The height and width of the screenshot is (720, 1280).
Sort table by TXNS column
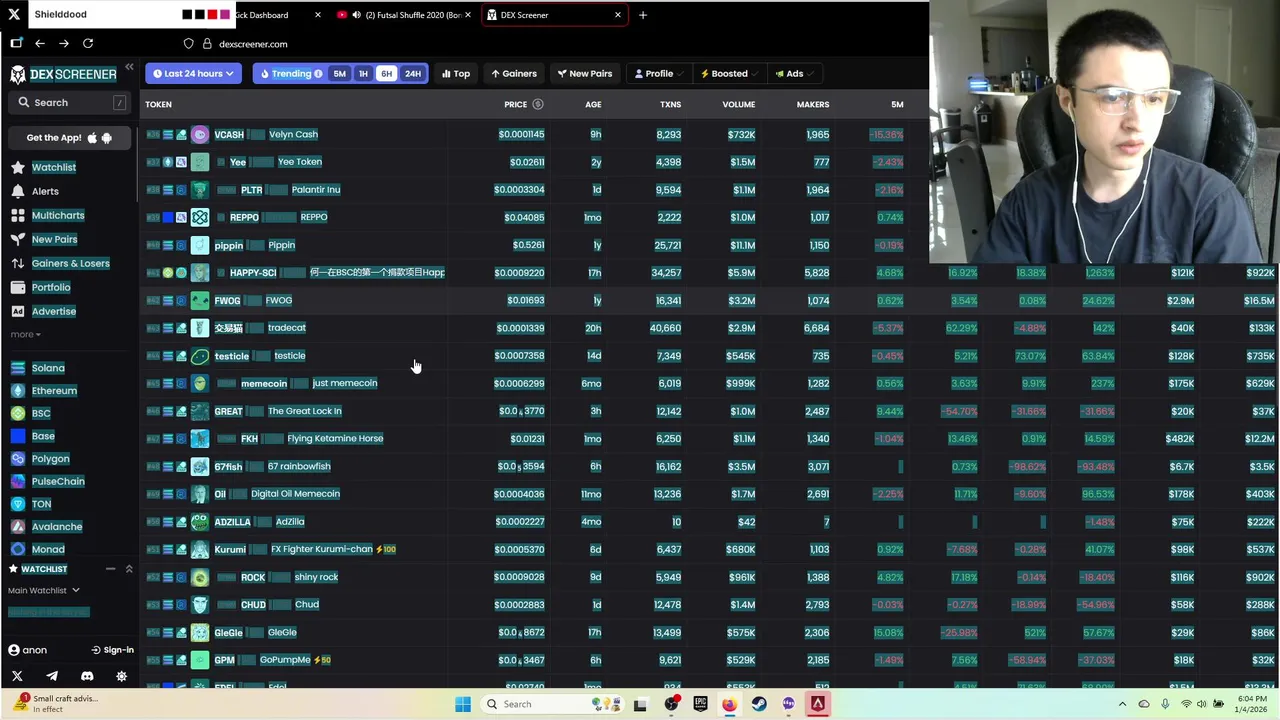click(x=670, y=104)
